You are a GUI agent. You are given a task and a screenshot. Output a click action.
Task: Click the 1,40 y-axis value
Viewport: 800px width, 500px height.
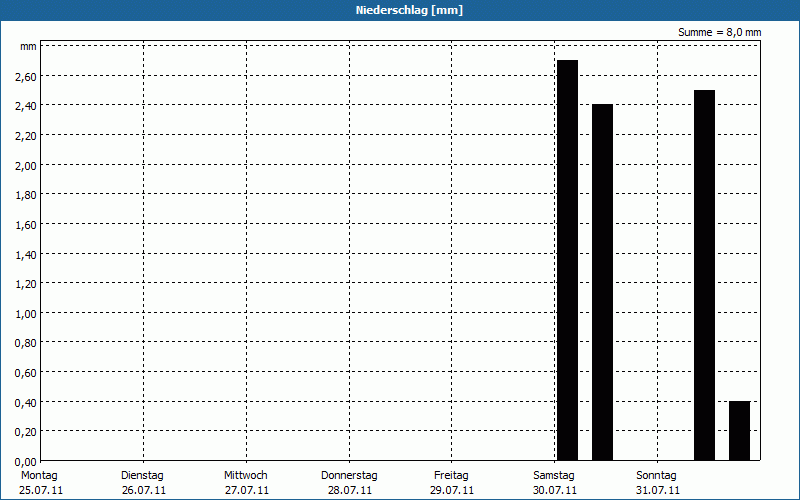click(26, 254)
